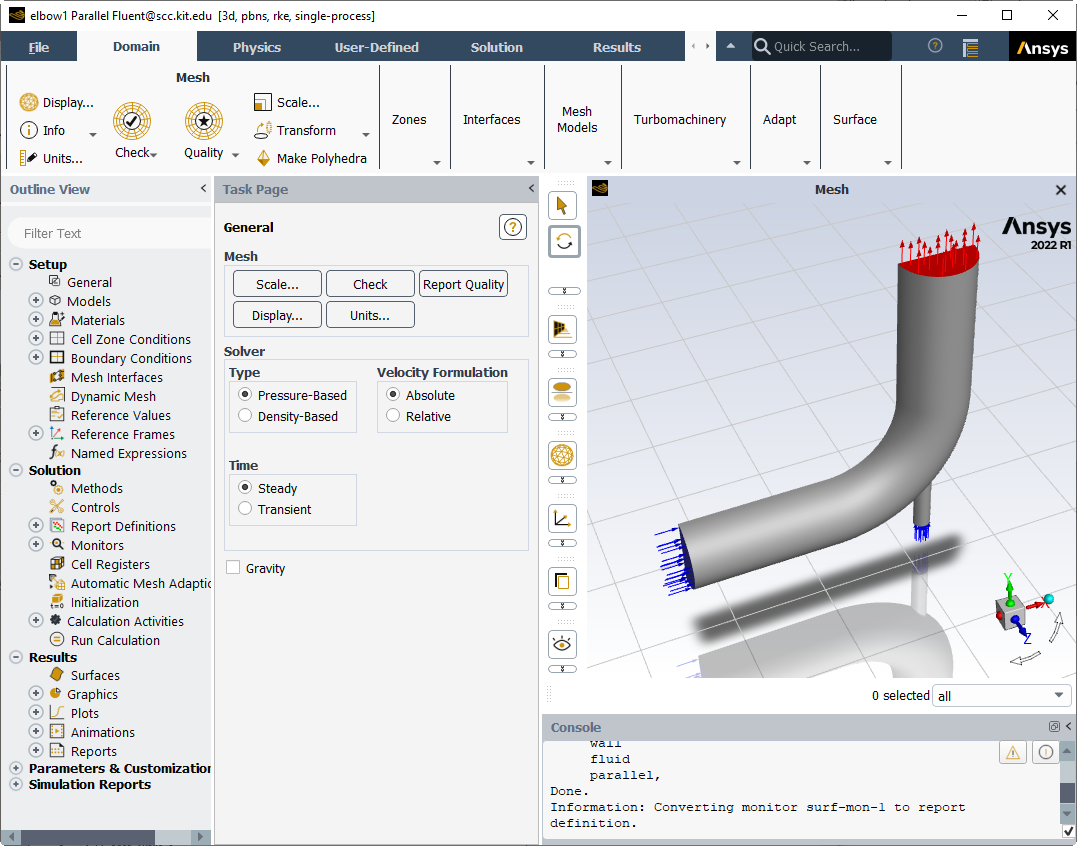The image size is (1077, 846).
Task: Enable the Gravity checkbox
Action: coord(233,568)
